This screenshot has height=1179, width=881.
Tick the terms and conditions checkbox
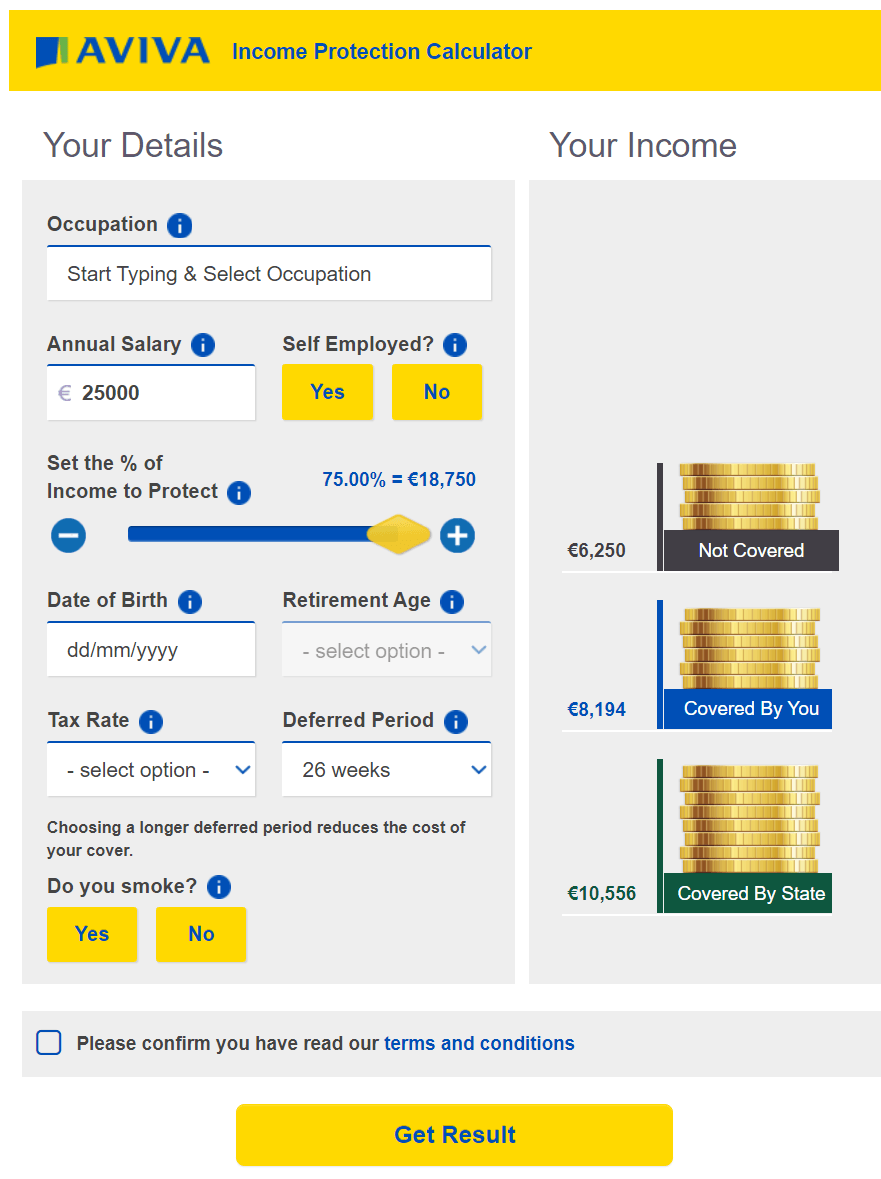pos(49,1043)
